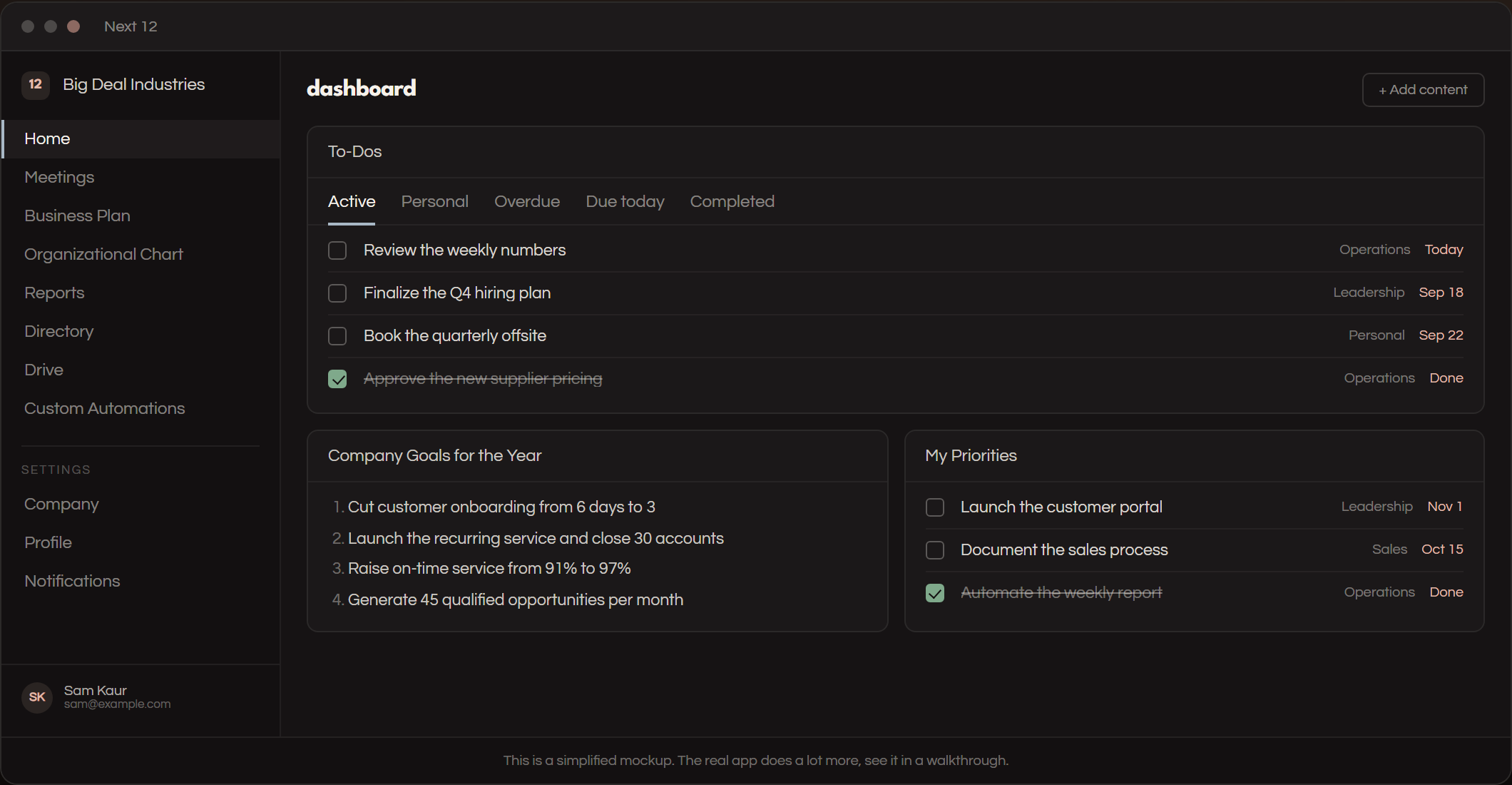Click goal Generate 45 qualified opportunities per month
The image size is (1512, 785).
(x=516, y=600)
